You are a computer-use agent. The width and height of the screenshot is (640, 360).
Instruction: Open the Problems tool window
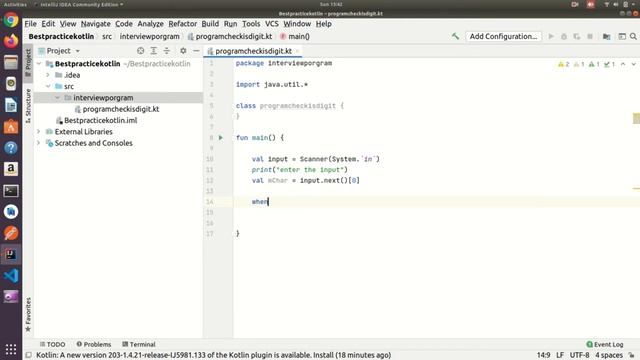pyautogui.click(x=93, y=344)
